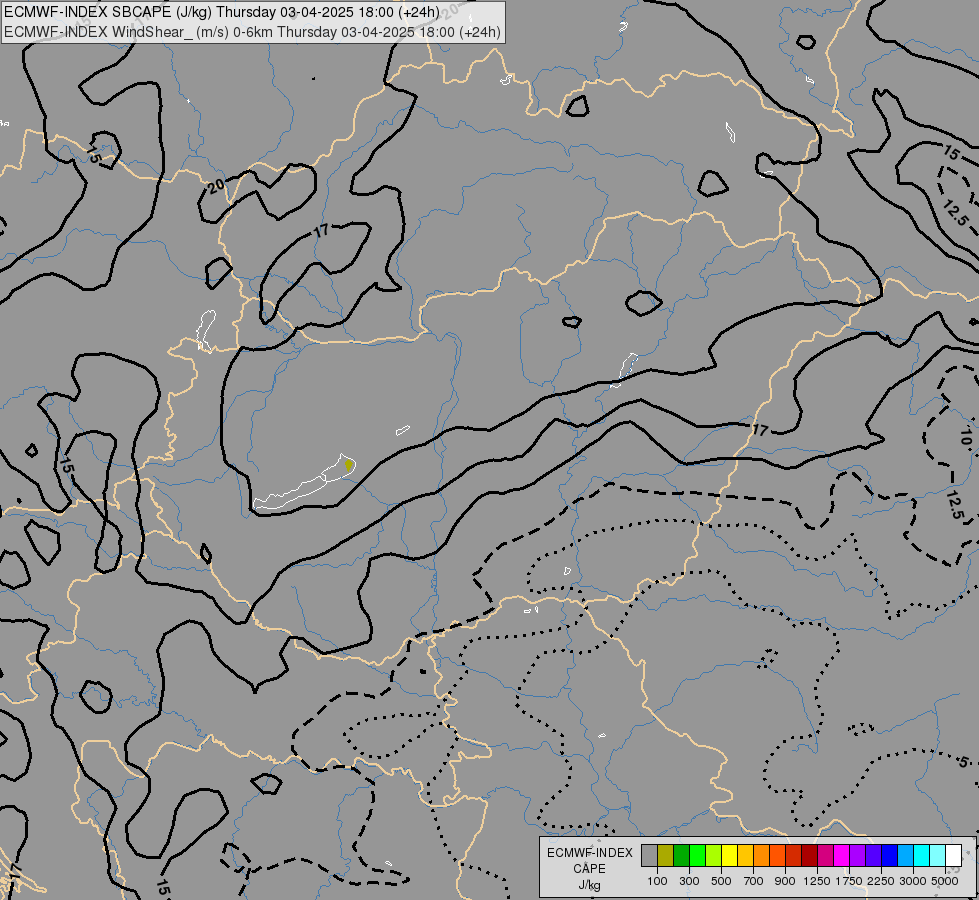Click the legend's "CAPE" label
The image size is (979, 900).
pyautogui.click(x=589, y=869)
